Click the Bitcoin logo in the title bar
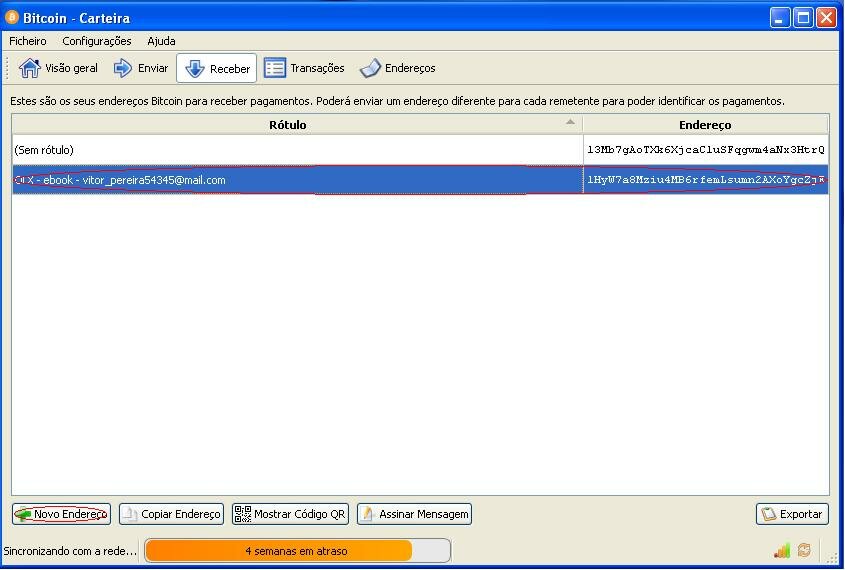This screenshot has height=570, width=845. [x=11, y=17]
